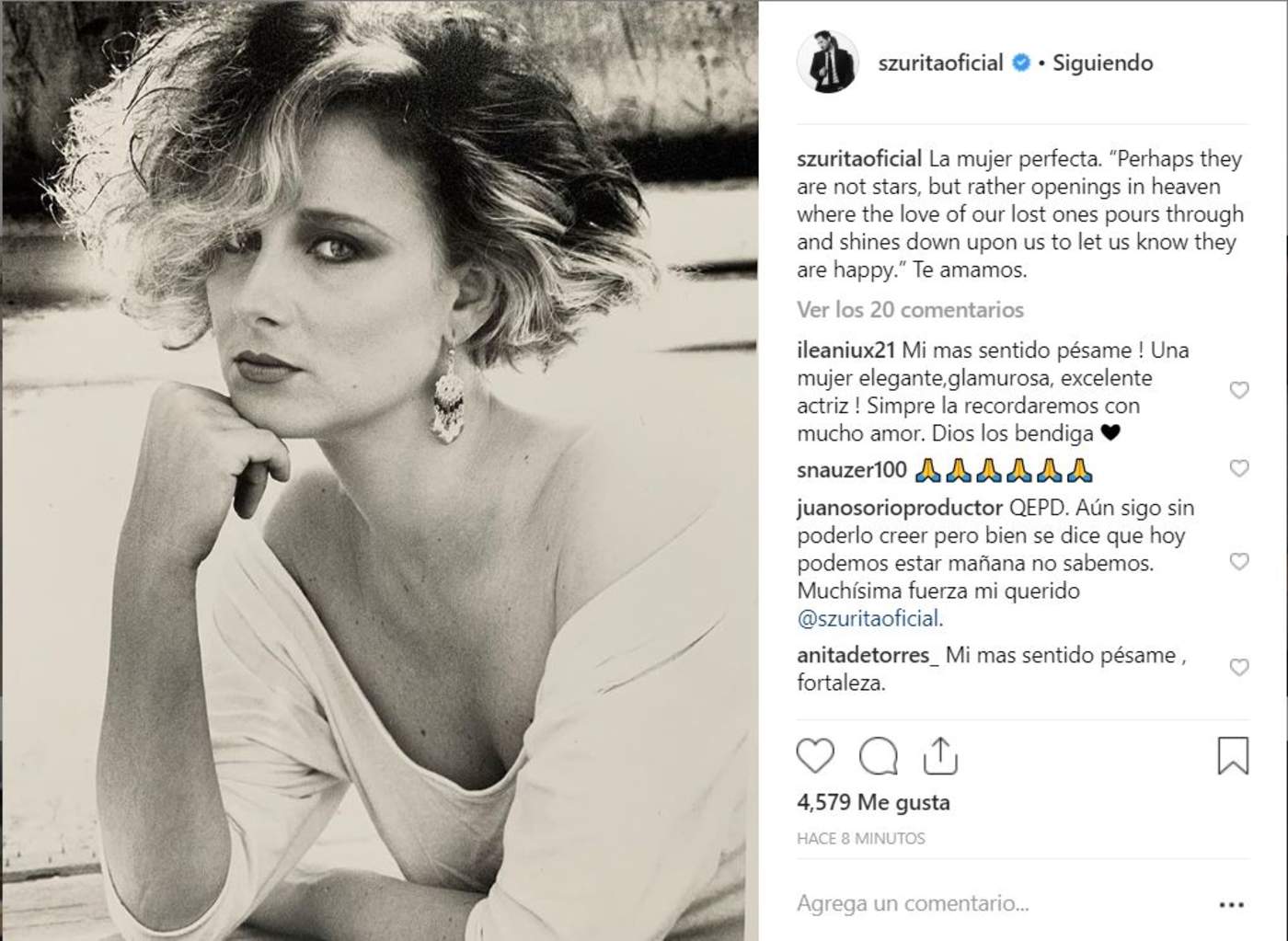Click the 'Siguiendo' following button
Image resolution: width=1288 pixels, height=941 pixels.
(1102, 63)
